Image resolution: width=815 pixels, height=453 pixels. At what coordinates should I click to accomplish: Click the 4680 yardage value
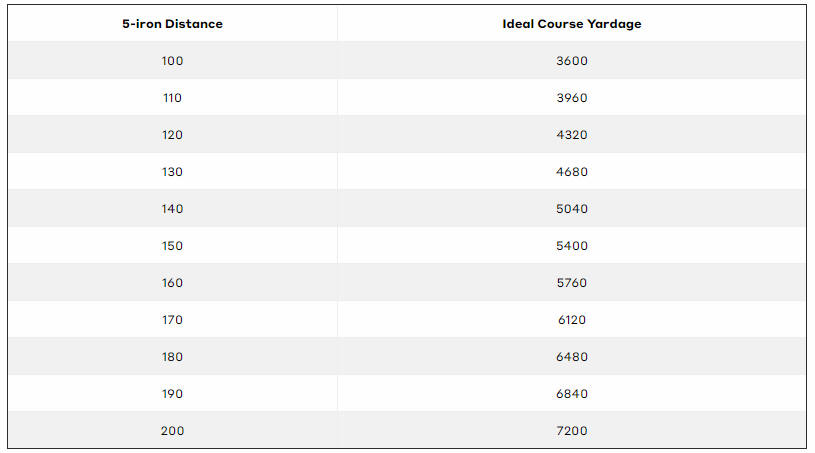click(x=572, y=172)
